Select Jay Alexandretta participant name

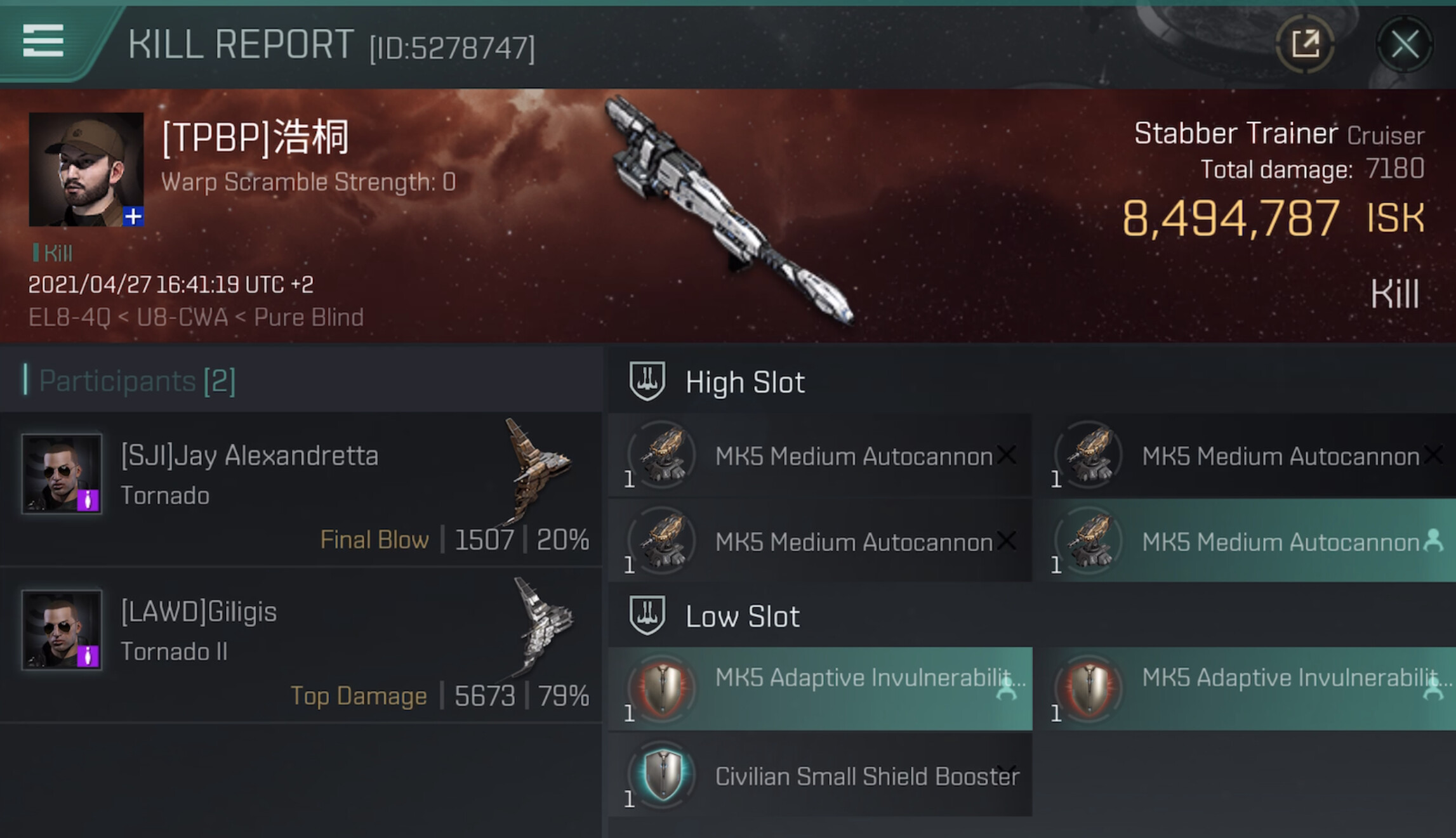[249, 456]
